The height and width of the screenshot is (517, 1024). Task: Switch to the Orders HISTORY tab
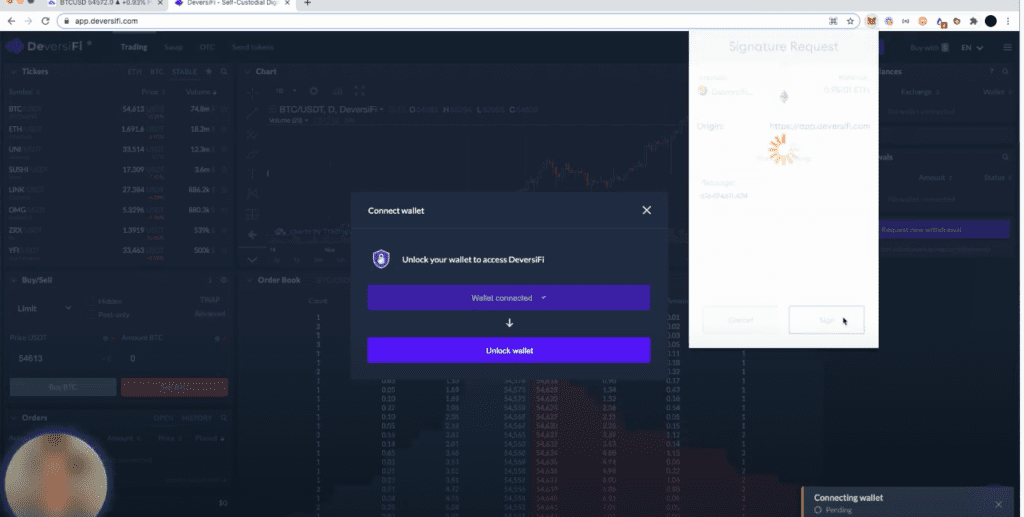pyautogui.click(x=197, y=418)
